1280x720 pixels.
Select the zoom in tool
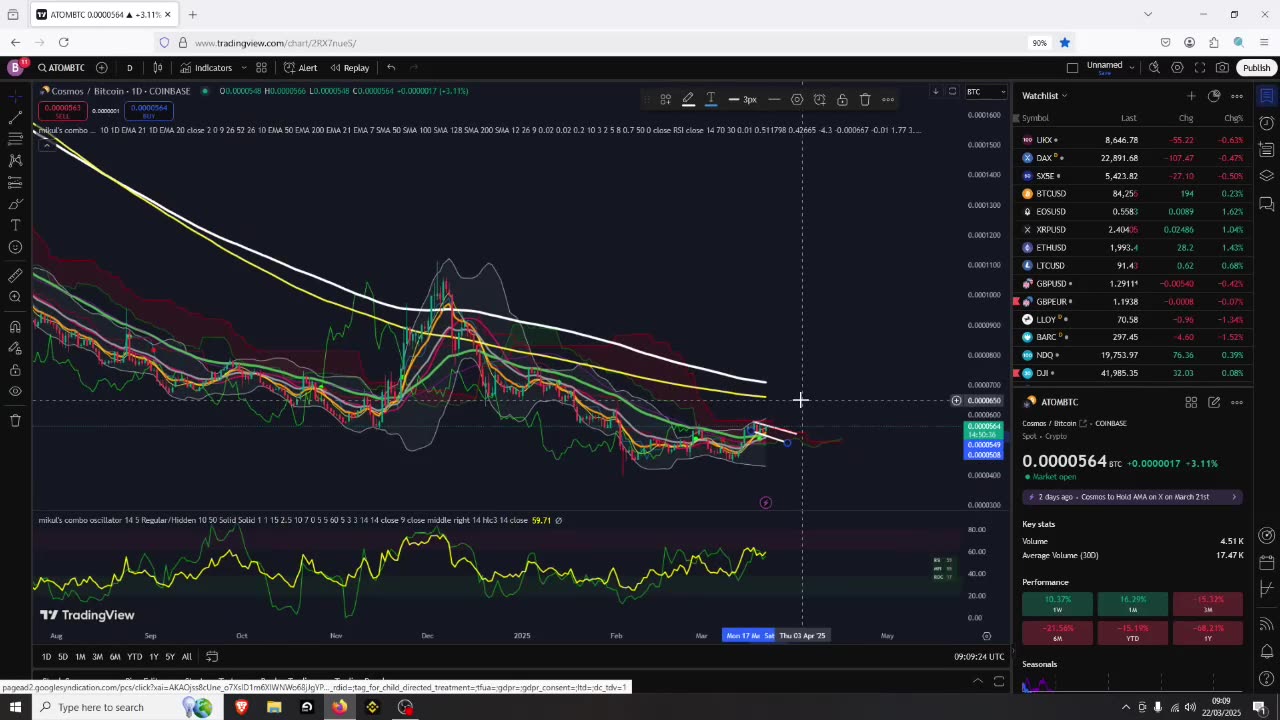pyautogui.click(x=15, y=297)
